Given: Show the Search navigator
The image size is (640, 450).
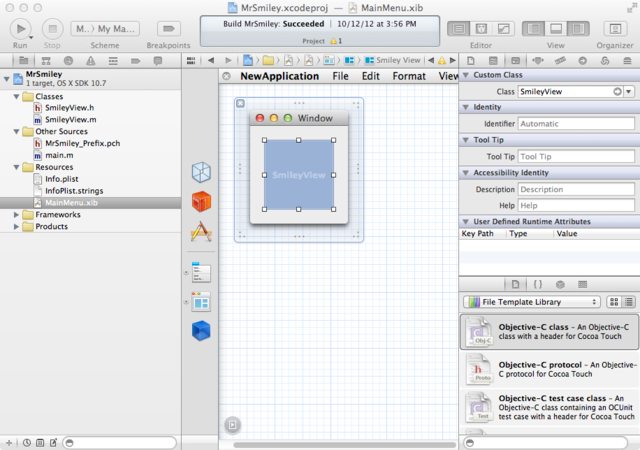Looking at the screenshot, I should click(x=68, y=61).
